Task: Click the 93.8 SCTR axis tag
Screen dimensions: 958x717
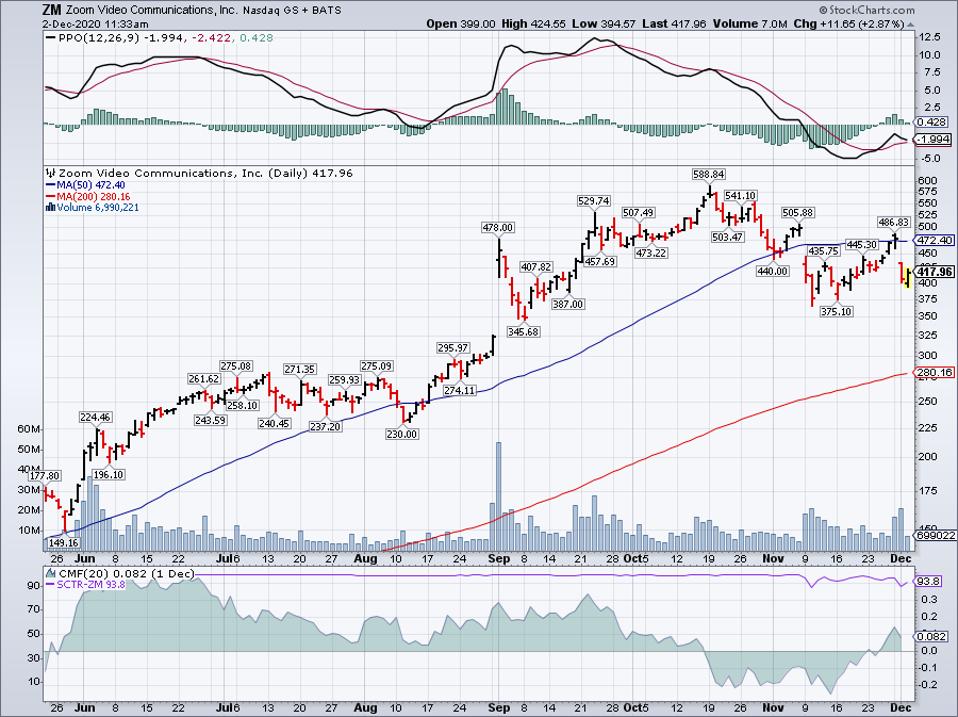Action: [928, 581]
